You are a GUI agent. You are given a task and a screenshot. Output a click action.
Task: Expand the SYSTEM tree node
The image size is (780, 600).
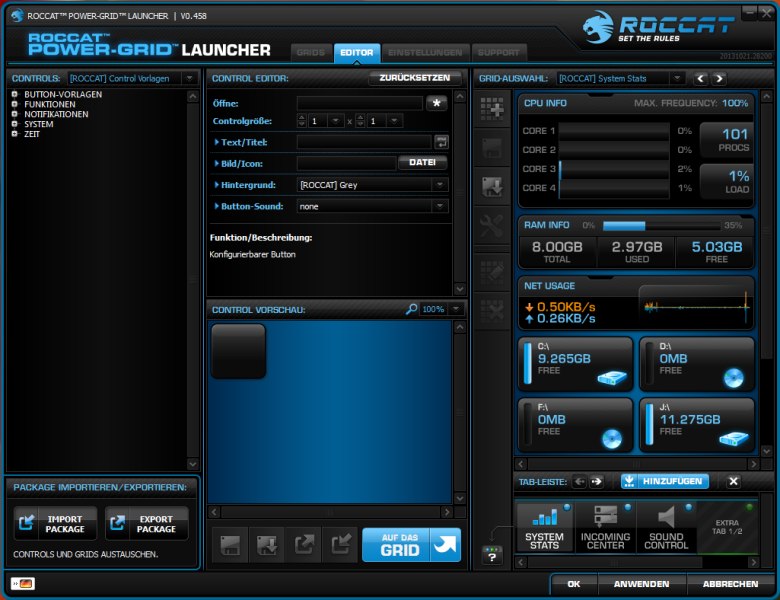point(14,124)
